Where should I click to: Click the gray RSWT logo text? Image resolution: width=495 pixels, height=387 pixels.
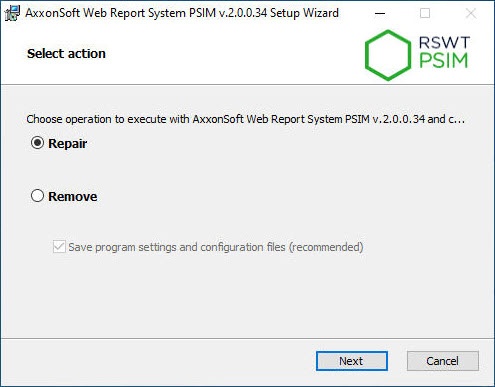coord(444,43)
